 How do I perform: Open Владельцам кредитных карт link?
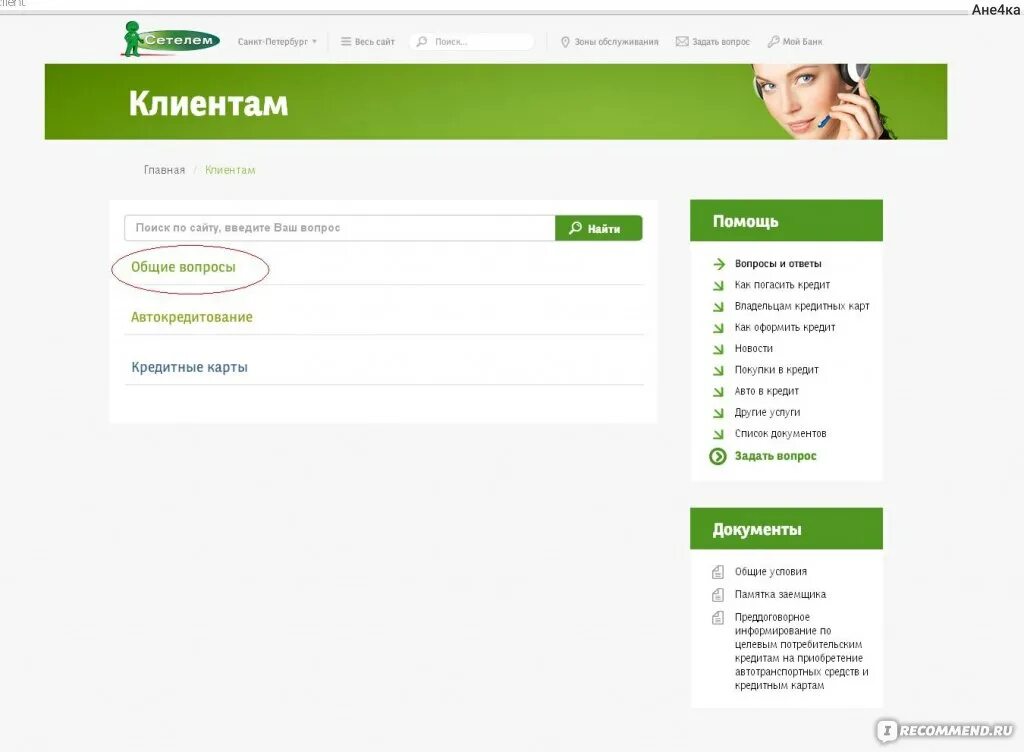point(802,306)
